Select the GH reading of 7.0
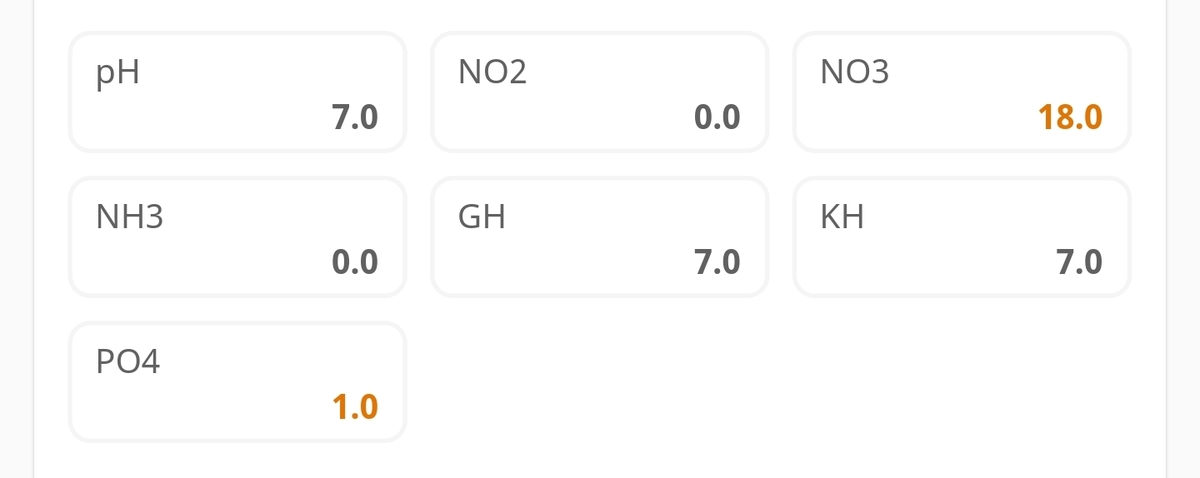 [717, 263]
